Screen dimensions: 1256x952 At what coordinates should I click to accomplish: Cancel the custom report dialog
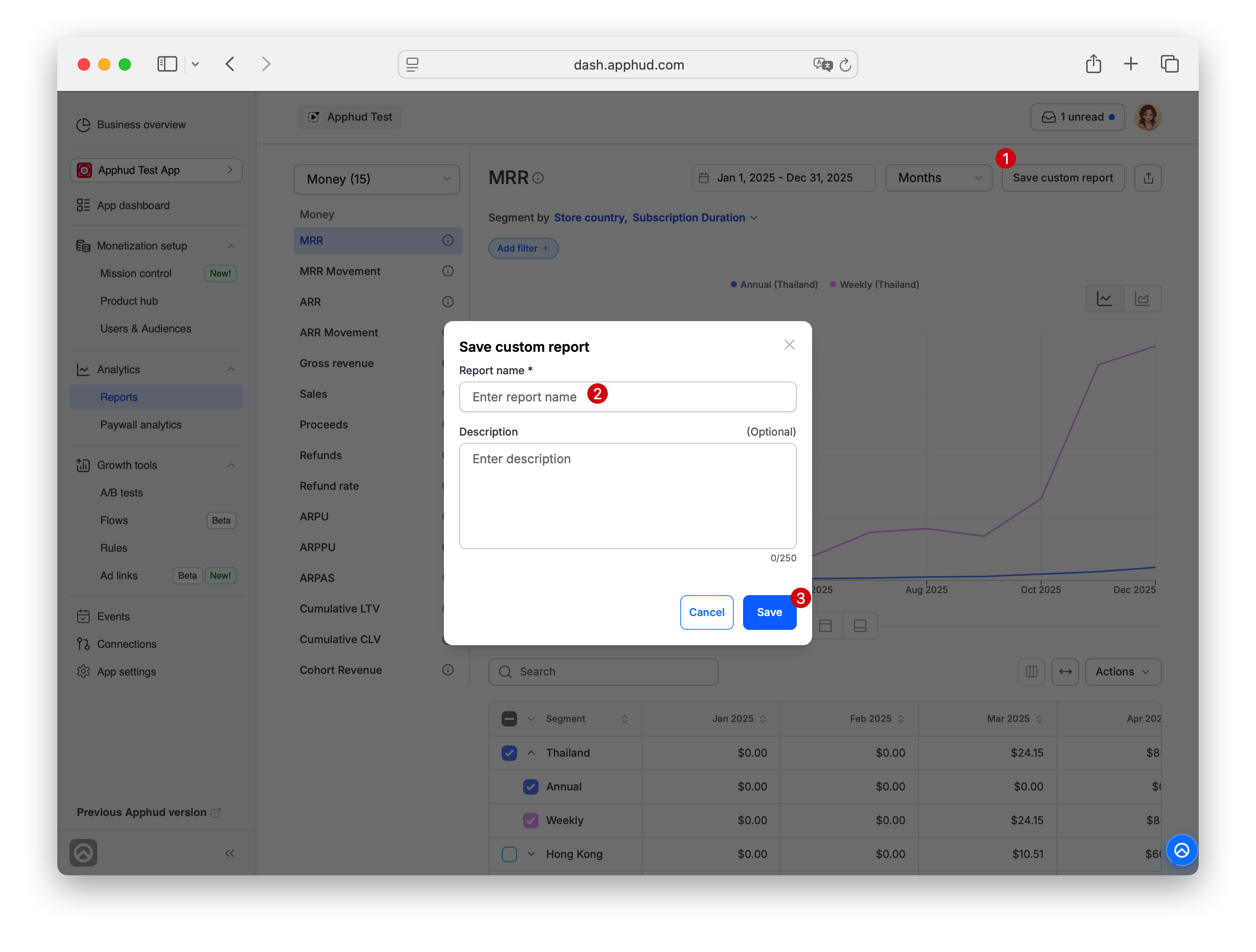[x=706, y=612]
